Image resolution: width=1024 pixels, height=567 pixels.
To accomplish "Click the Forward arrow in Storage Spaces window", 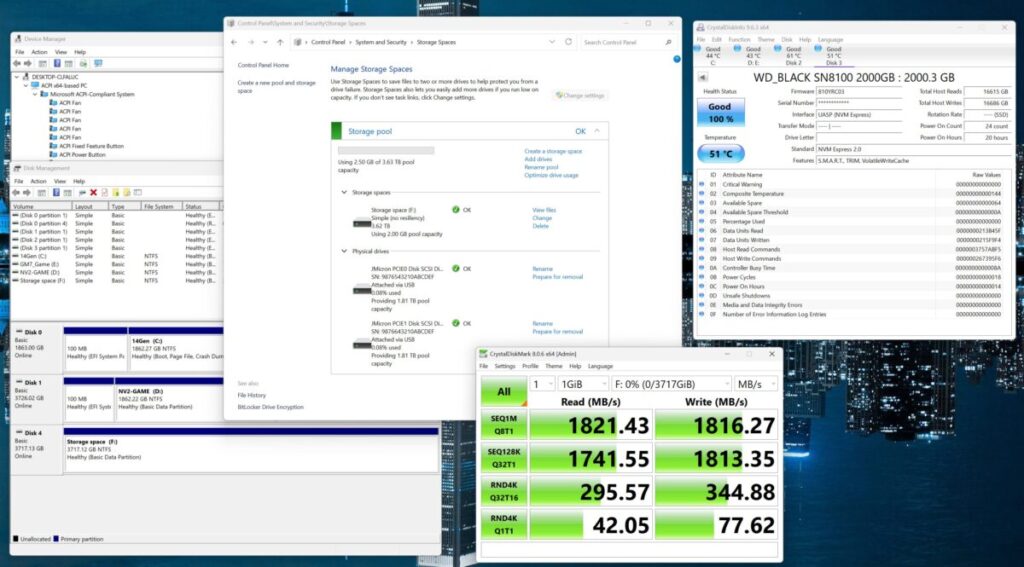I will tap(250, 42).
